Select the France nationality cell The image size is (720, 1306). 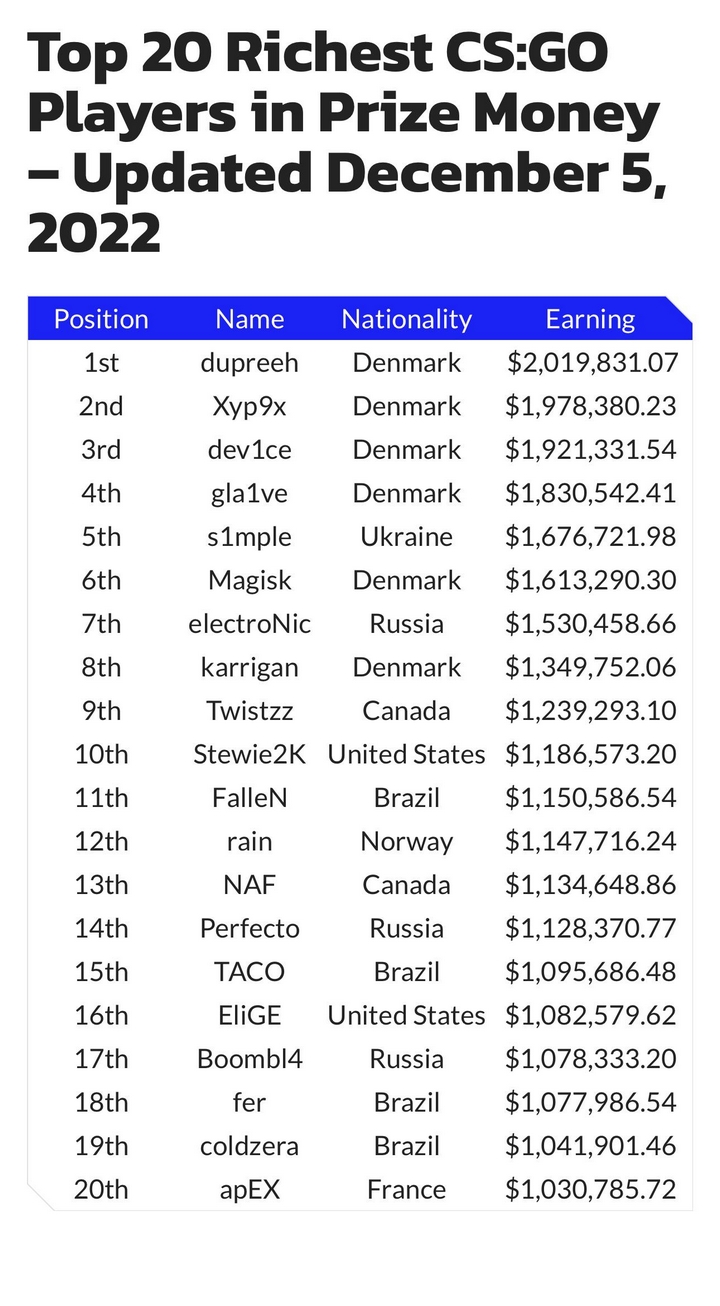tap(406, 1189)
